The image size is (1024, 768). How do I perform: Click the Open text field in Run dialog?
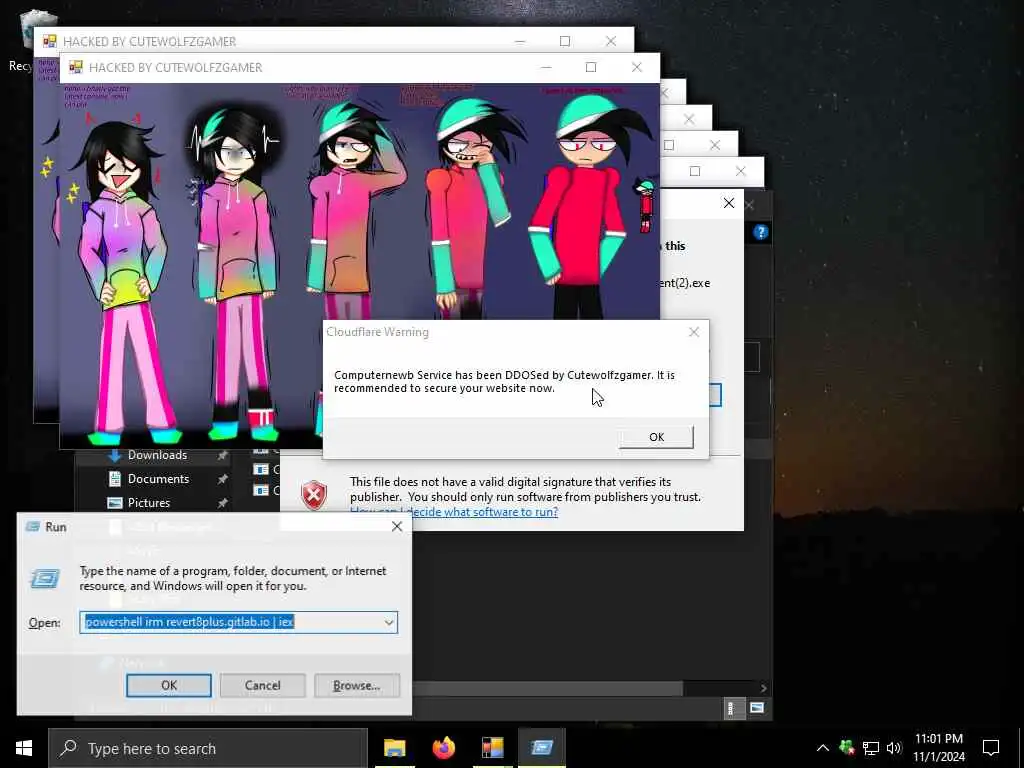(x=231, y=622)
